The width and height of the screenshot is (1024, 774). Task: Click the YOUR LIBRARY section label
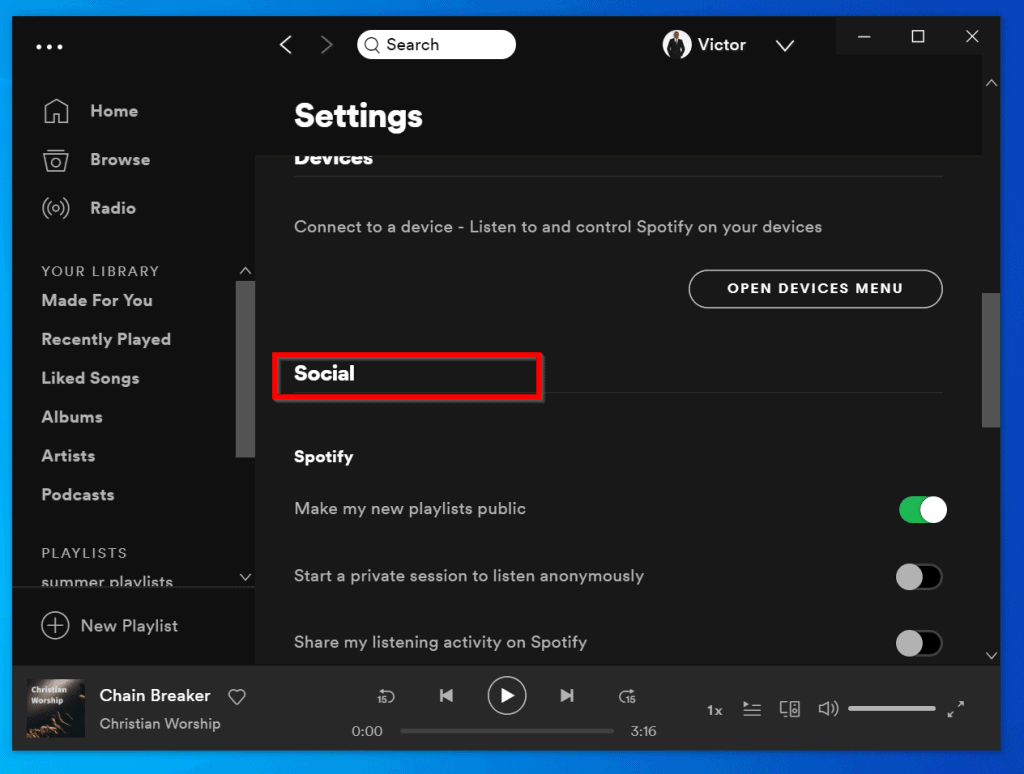point(100,272)
